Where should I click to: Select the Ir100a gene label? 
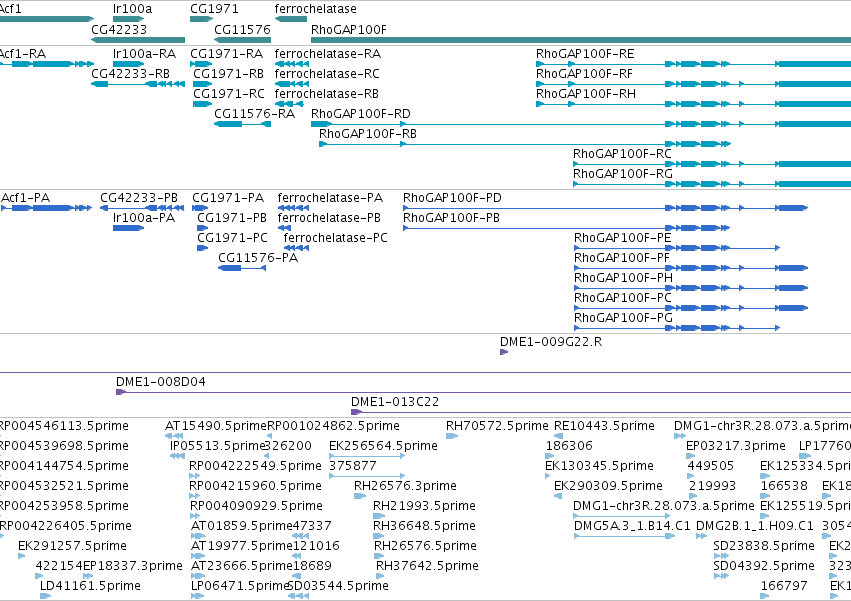[x=132, y=9]
